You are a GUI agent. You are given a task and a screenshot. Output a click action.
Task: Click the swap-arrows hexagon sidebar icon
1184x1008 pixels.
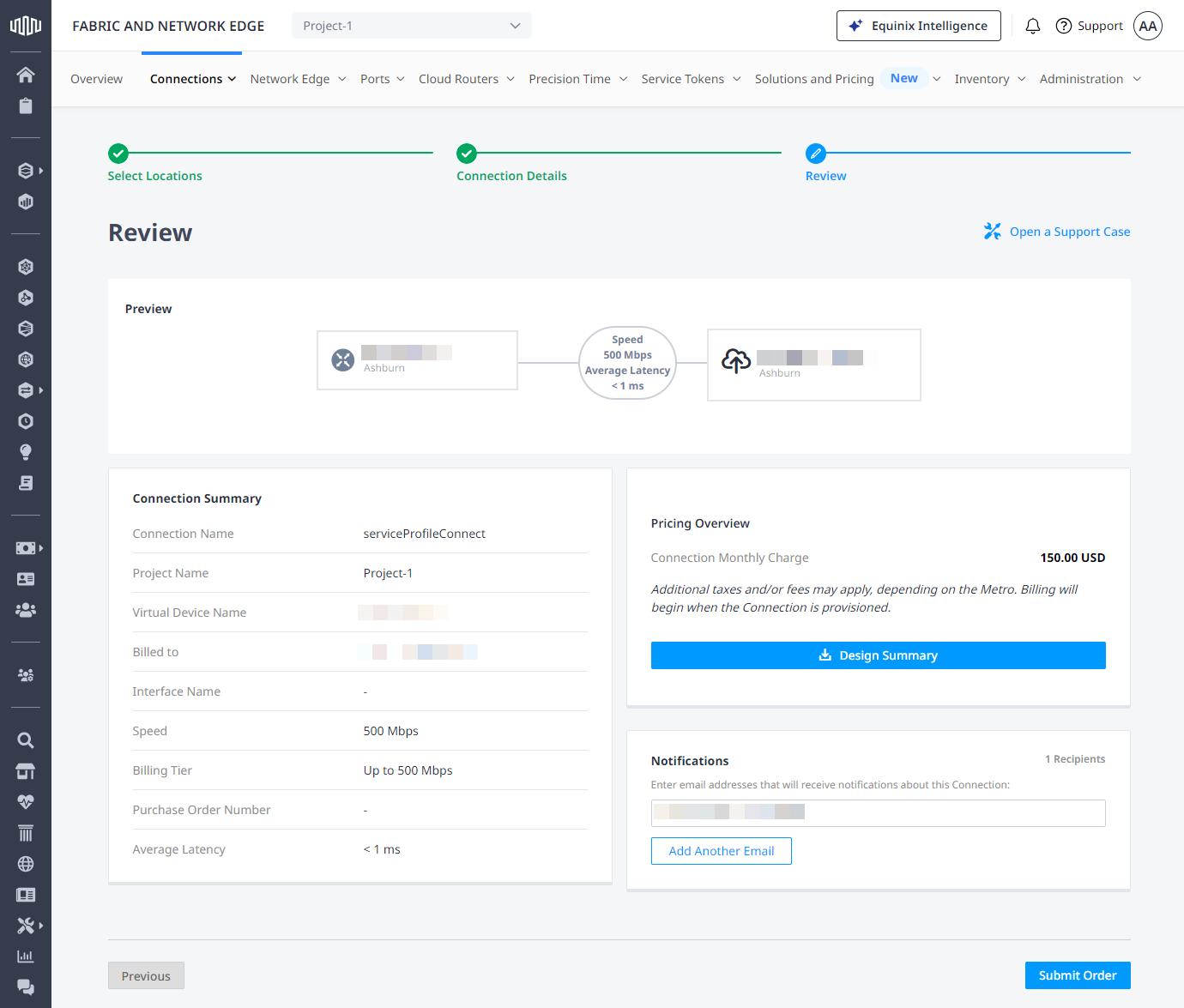pyautogui.click(x=26, y=390)
